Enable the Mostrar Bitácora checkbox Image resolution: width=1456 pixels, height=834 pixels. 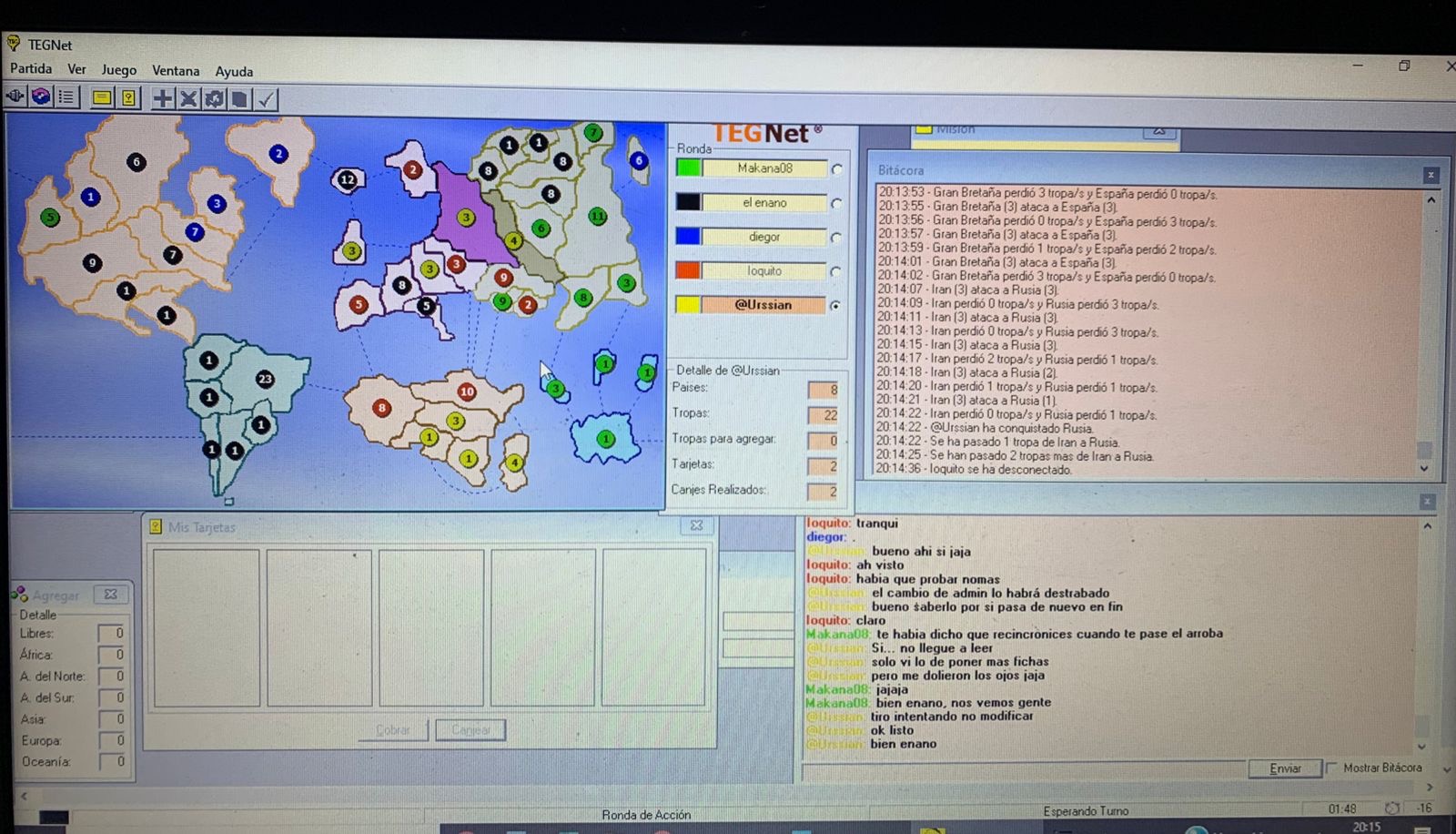(1332, 768)
